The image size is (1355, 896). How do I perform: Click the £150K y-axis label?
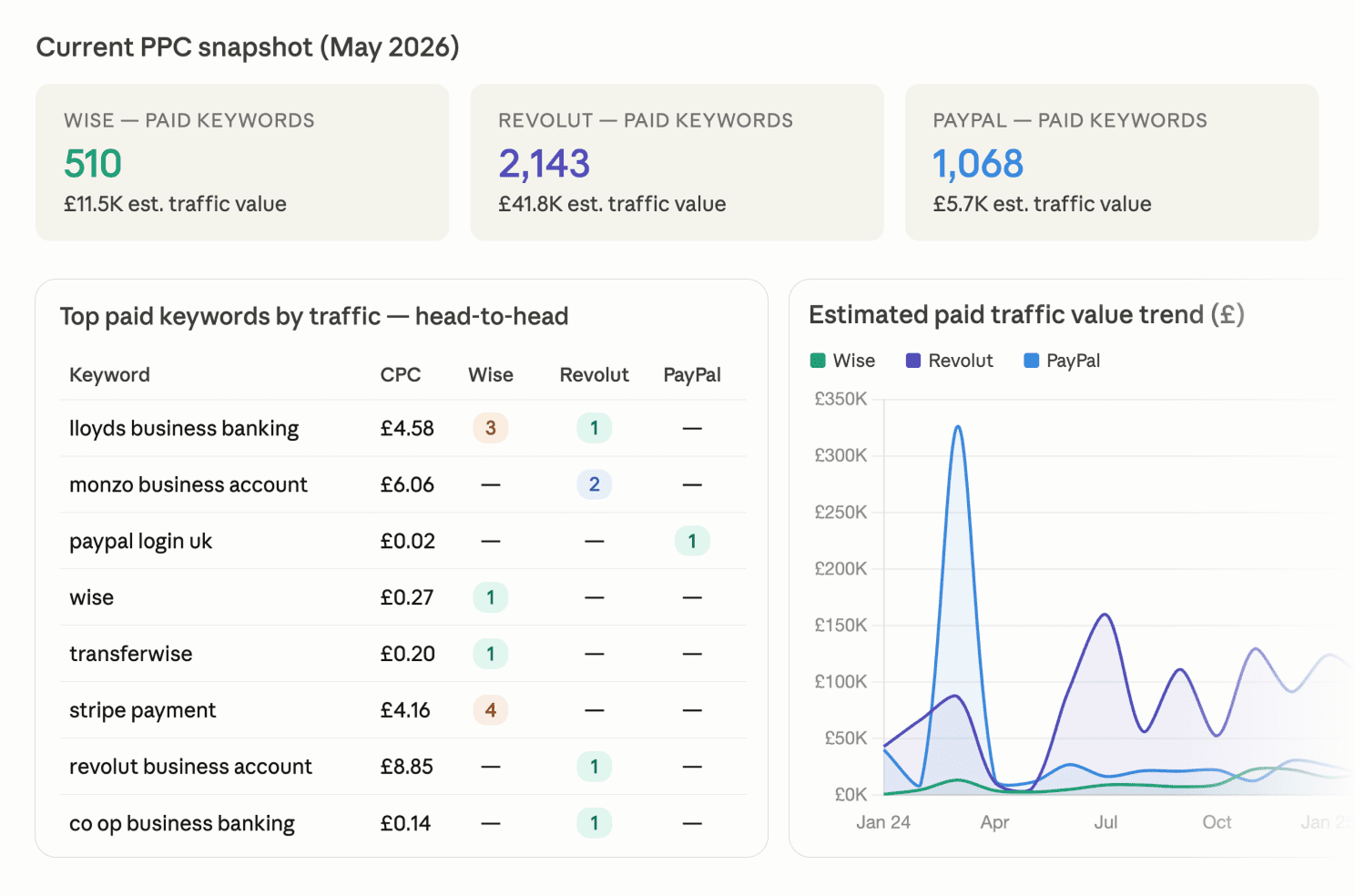pyautogui.click(x=841, y=625)
